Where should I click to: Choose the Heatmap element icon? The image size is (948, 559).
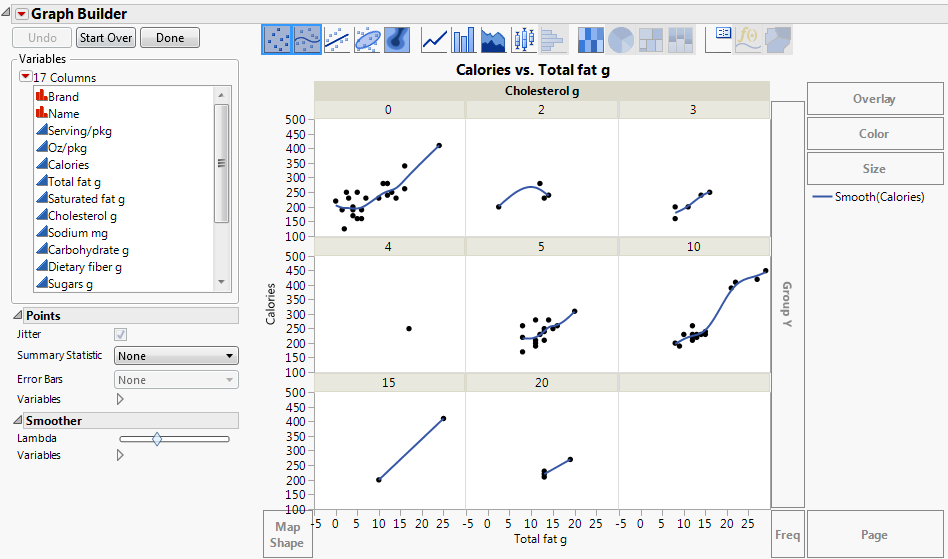tap(591, 40)
